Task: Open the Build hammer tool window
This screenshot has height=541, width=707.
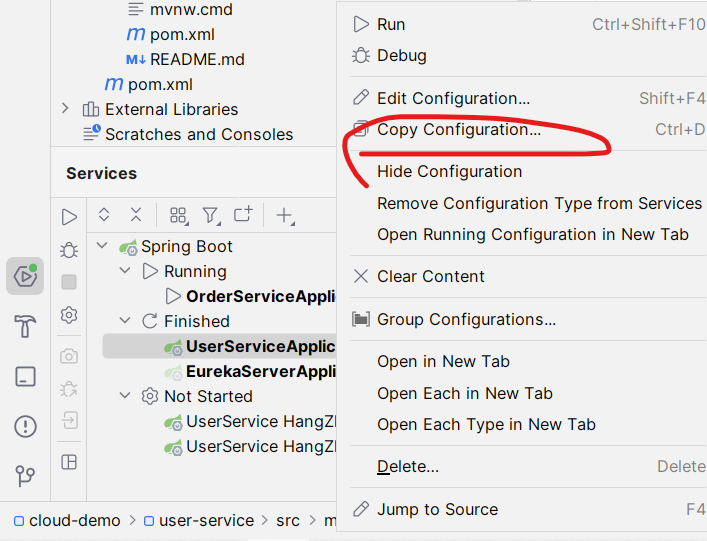Action: (25, 326)
